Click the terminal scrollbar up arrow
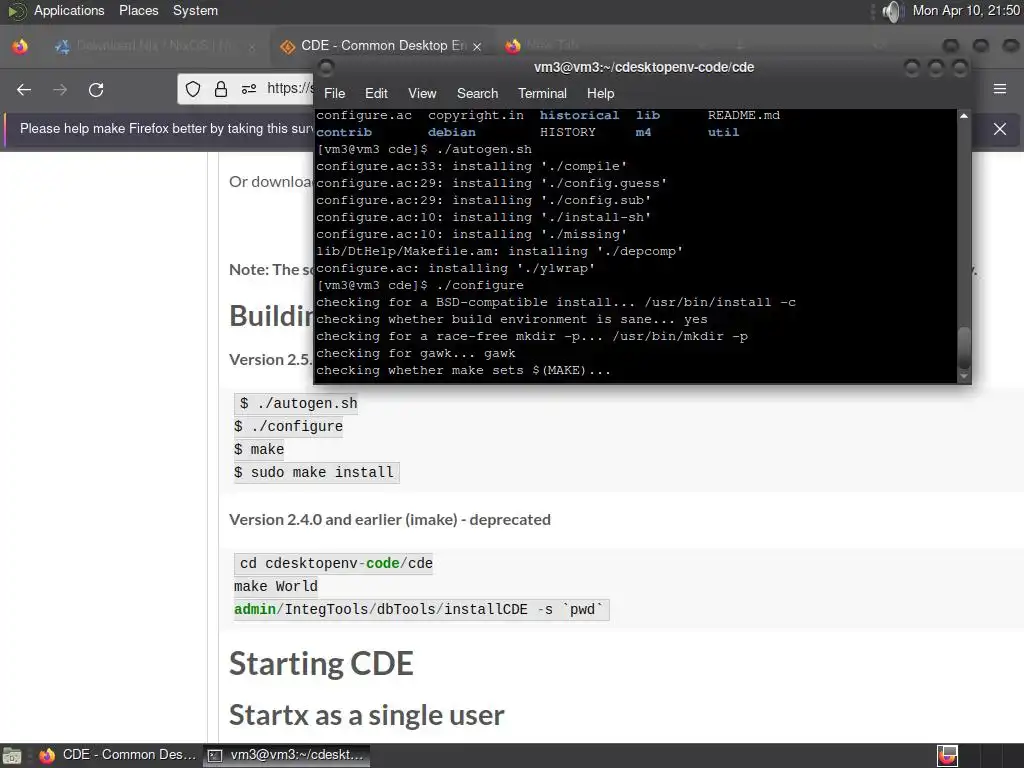 963,116
